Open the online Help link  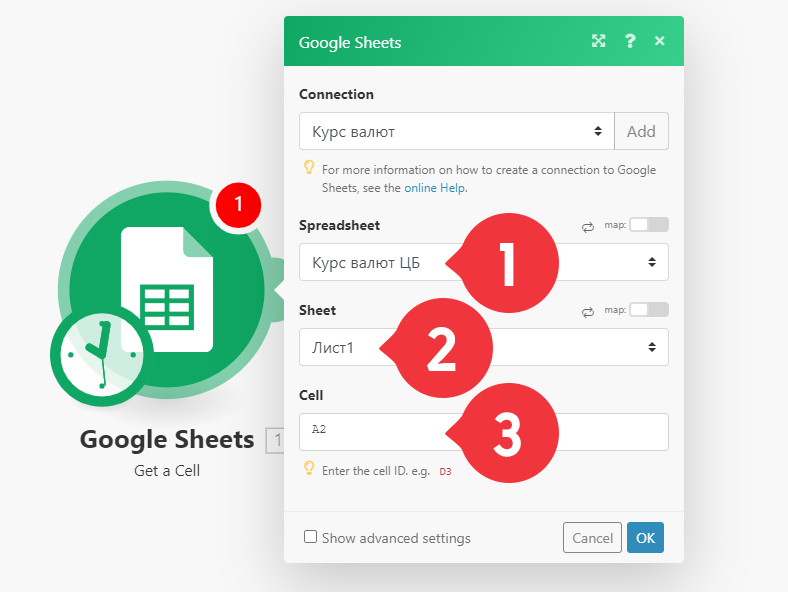point(435,188)
